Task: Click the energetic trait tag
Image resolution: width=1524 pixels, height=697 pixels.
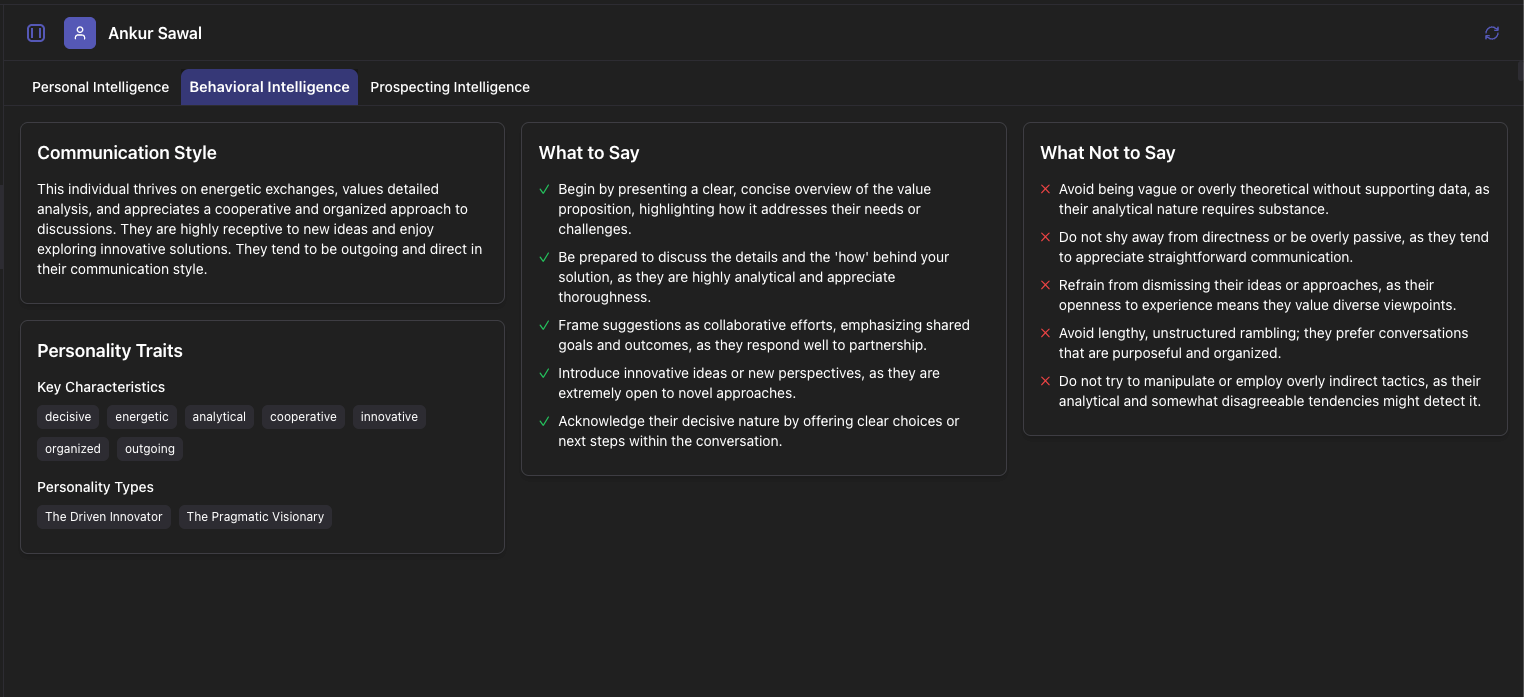Action: [x=141, y=417]
